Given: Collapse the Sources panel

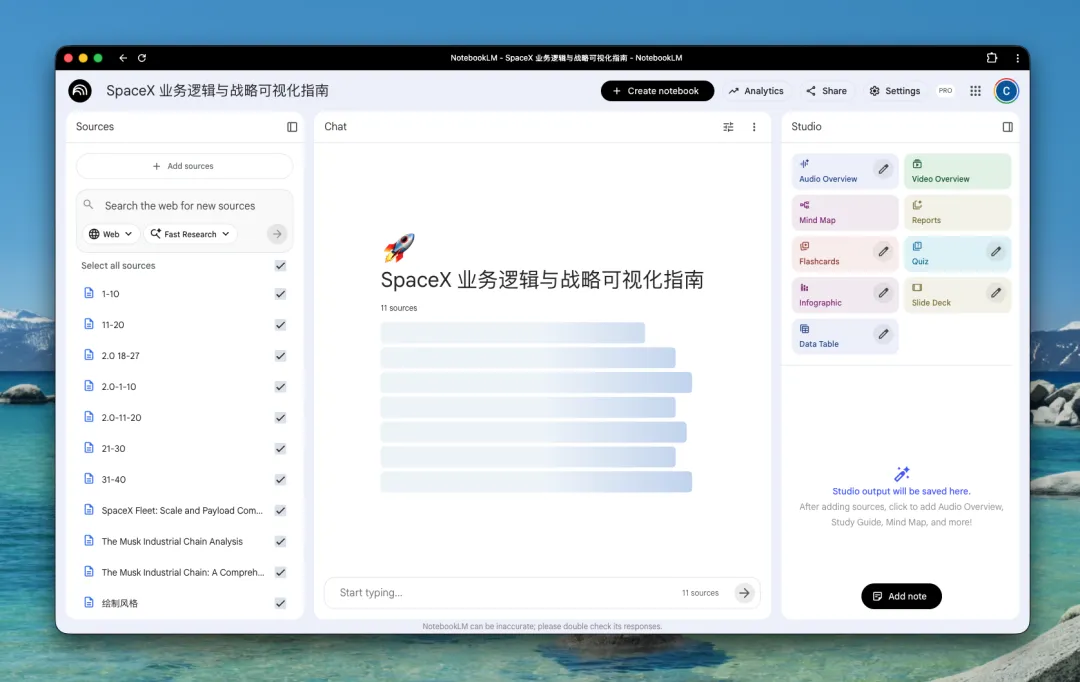Looking at the screenshot, I should point(292,127).
